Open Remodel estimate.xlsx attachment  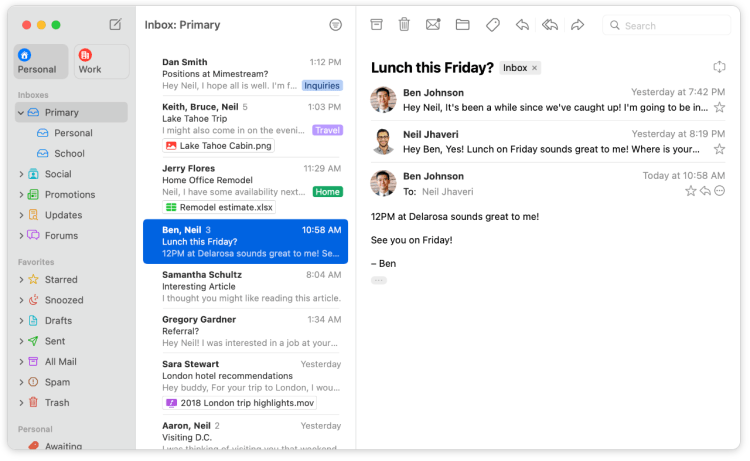click(219, 208)
